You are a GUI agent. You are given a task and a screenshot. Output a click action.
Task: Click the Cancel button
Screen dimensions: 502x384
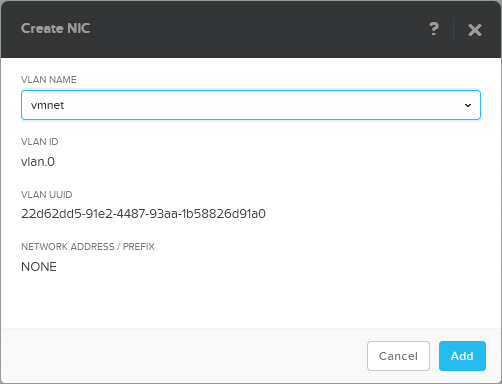(x=398, y=356)
